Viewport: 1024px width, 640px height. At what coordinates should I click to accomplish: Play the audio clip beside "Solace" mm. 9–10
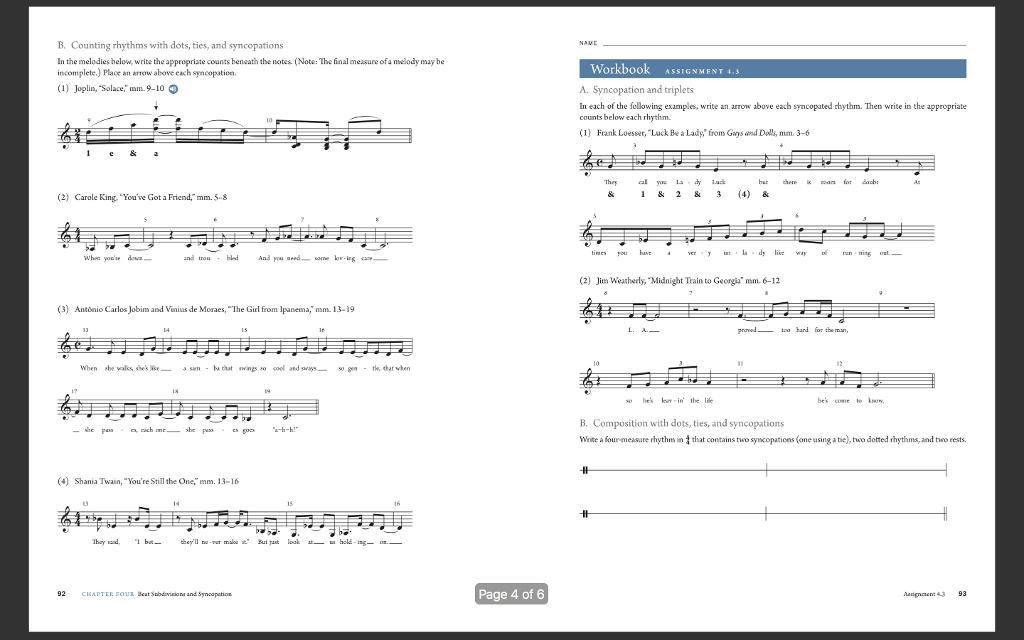172,87
